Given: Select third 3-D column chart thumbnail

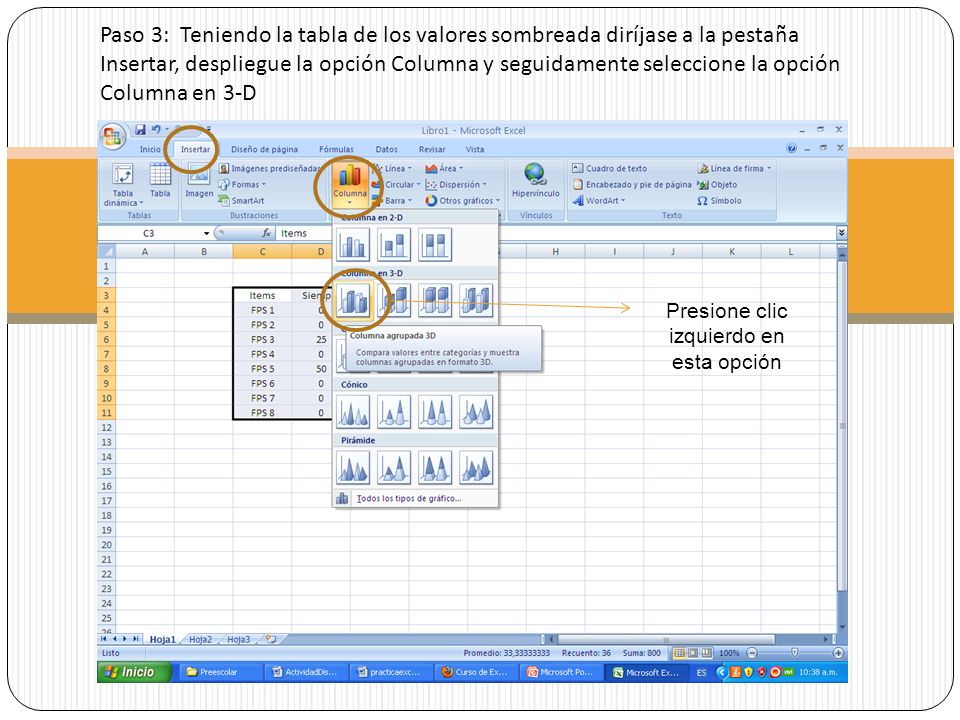Looking at the screenshot, I should point(435,300).
